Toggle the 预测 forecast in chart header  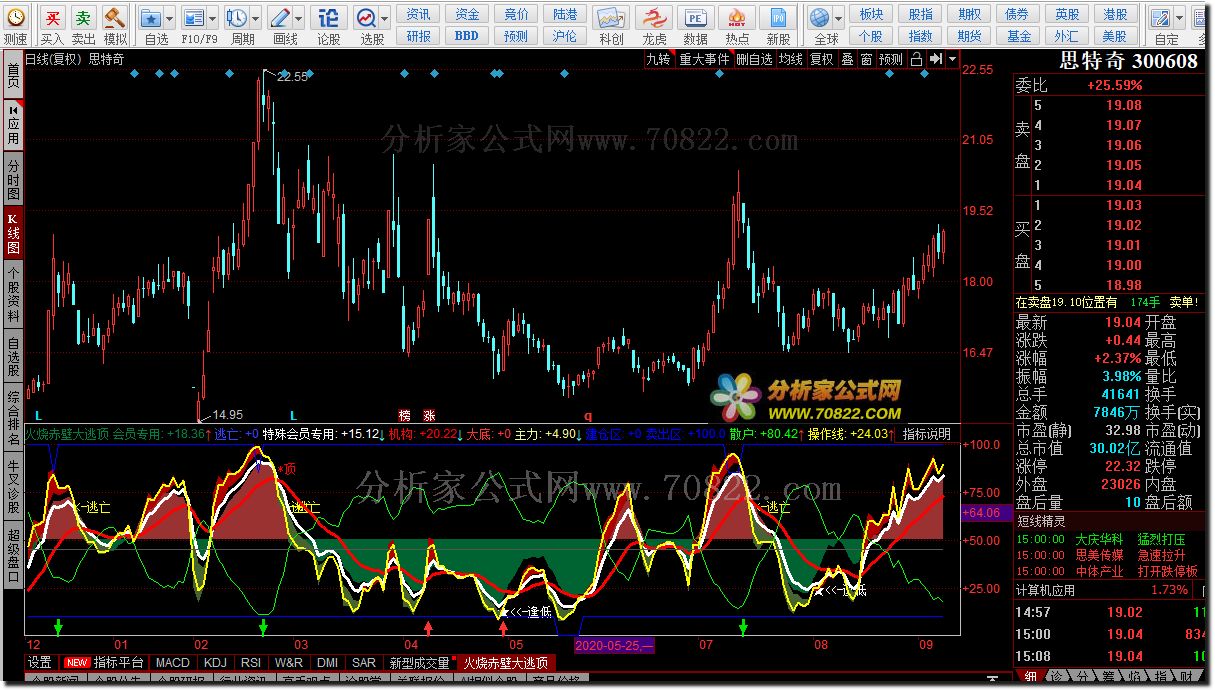tap(891, 59)
